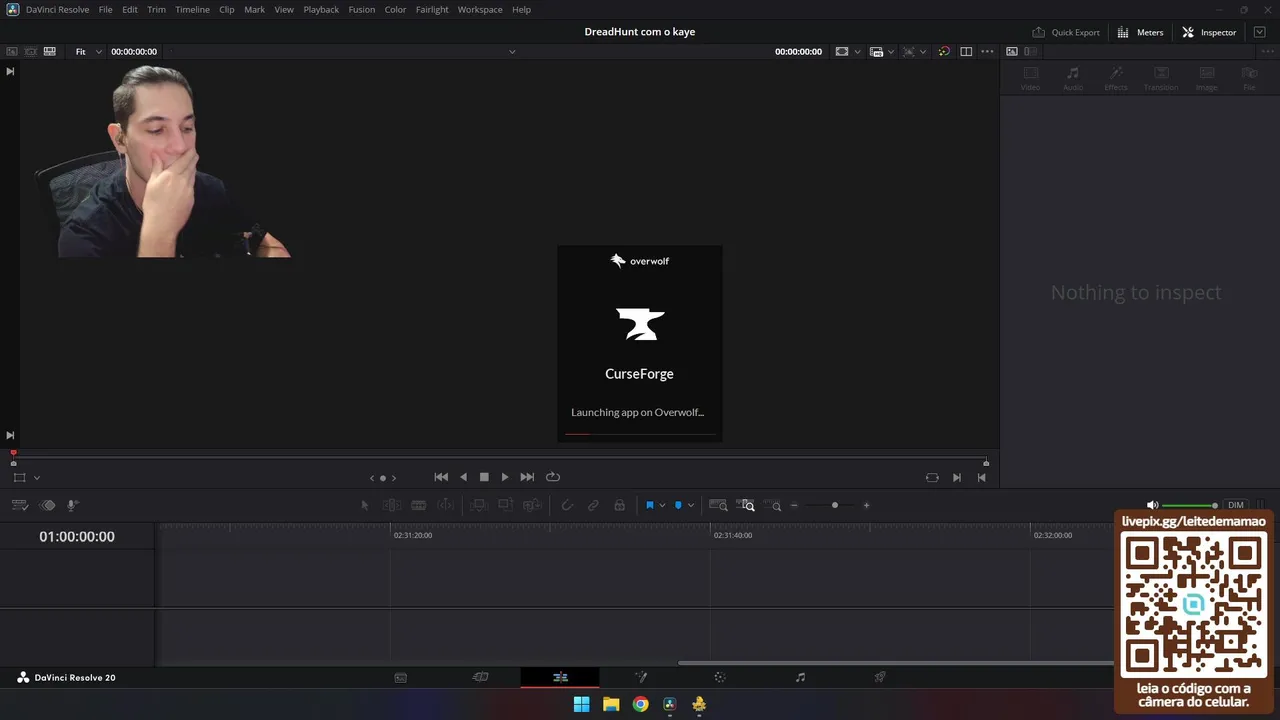Image resolution: width=1280 pixels, height=720 pixels.
Task: Toggle the Loop playback button
Action: 553,477
